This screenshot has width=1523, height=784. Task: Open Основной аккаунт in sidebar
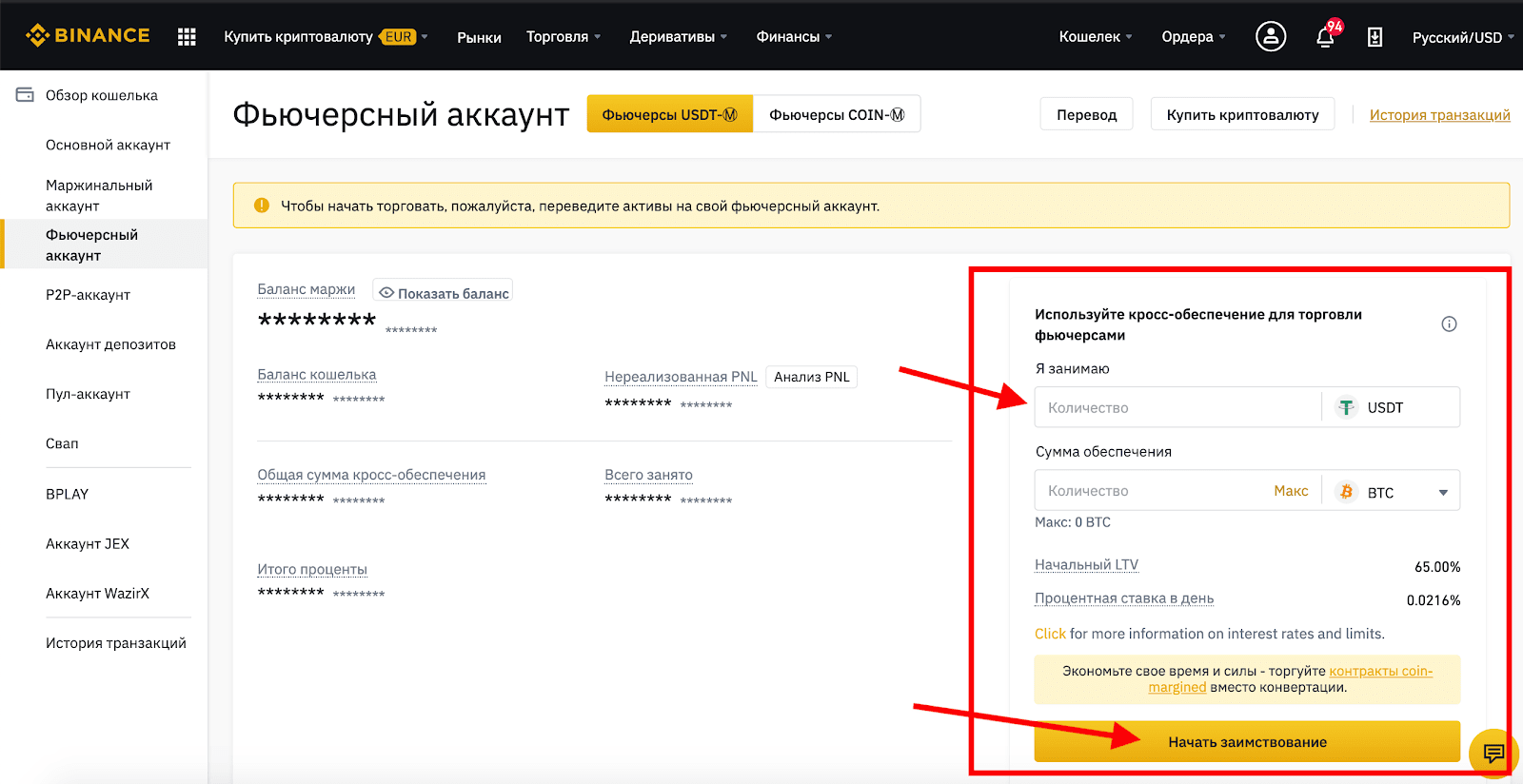108,145
